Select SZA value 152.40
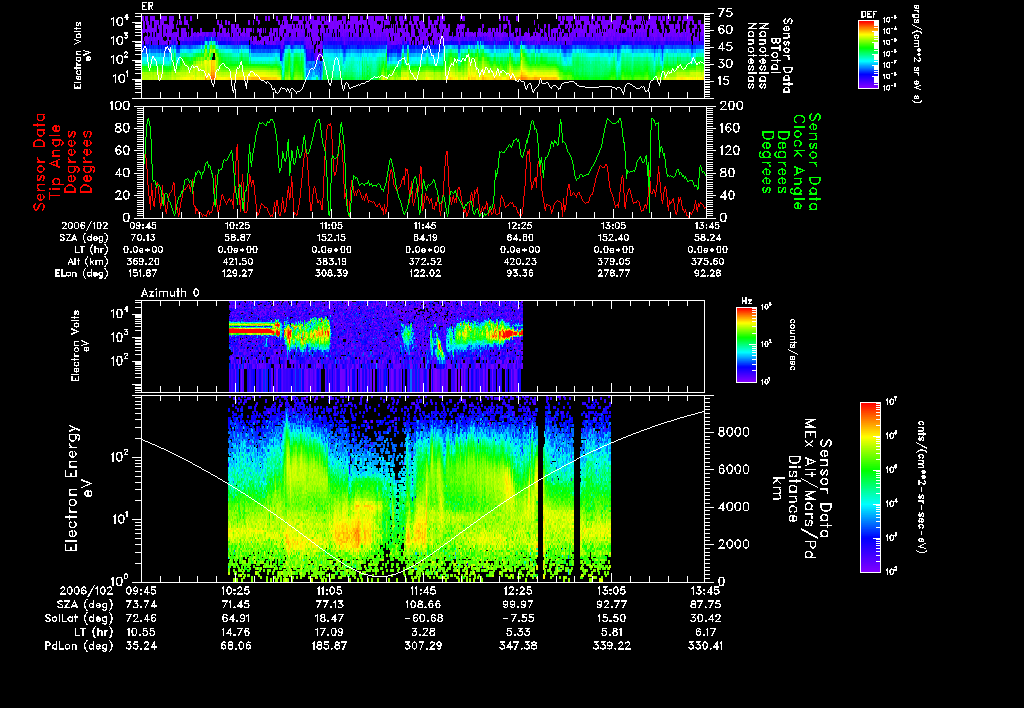 (613, 238)
